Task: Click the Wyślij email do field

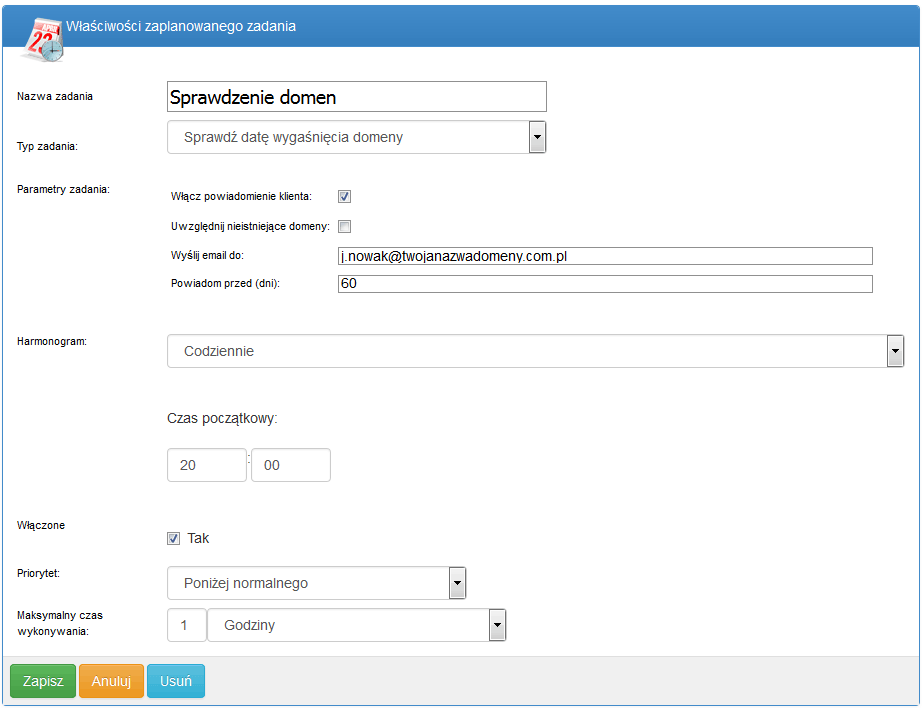Action: click(x=605, y=256)
